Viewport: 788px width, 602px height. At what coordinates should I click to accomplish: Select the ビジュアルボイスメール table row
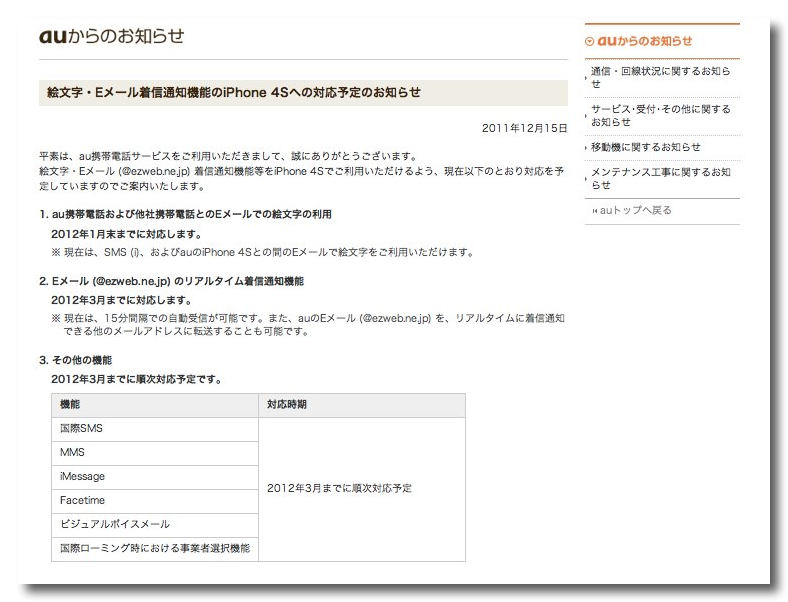coord(155,525)
